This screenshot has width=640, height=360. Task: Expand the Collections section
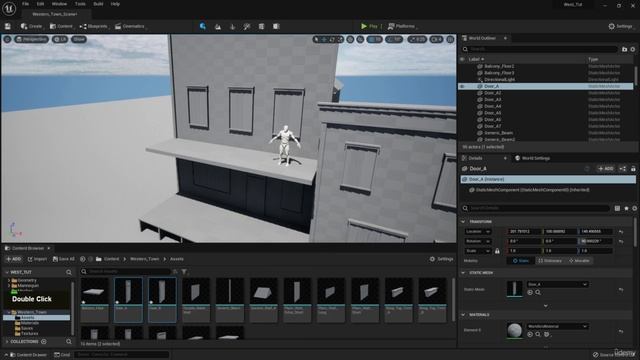coord(7,342)
